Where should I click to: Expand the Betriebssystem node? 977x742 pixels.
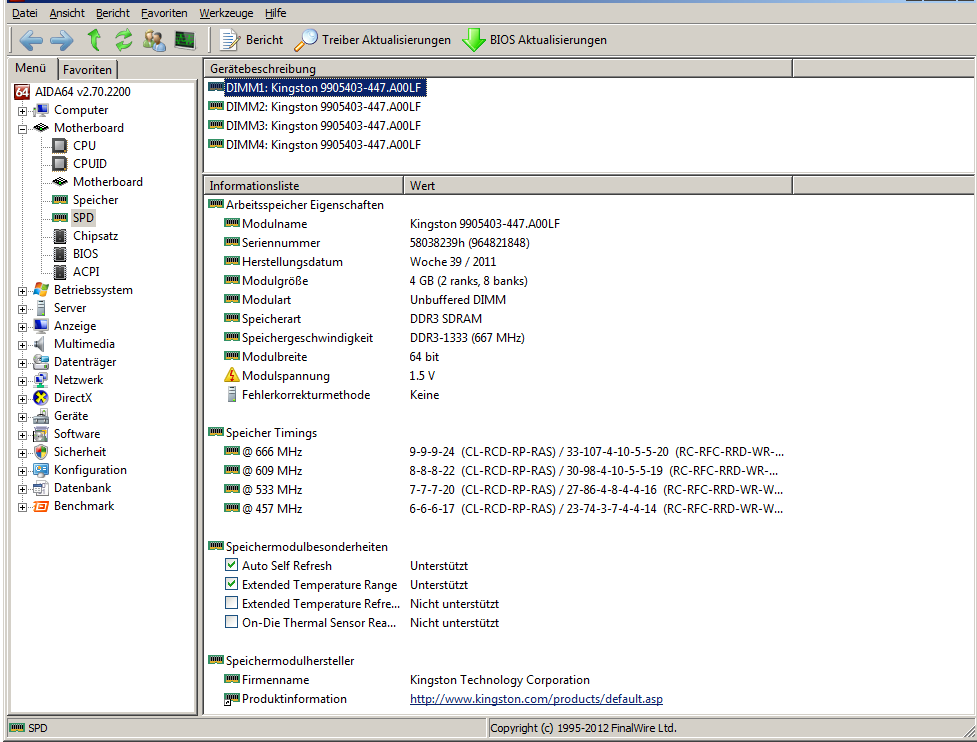click(22, 291)
